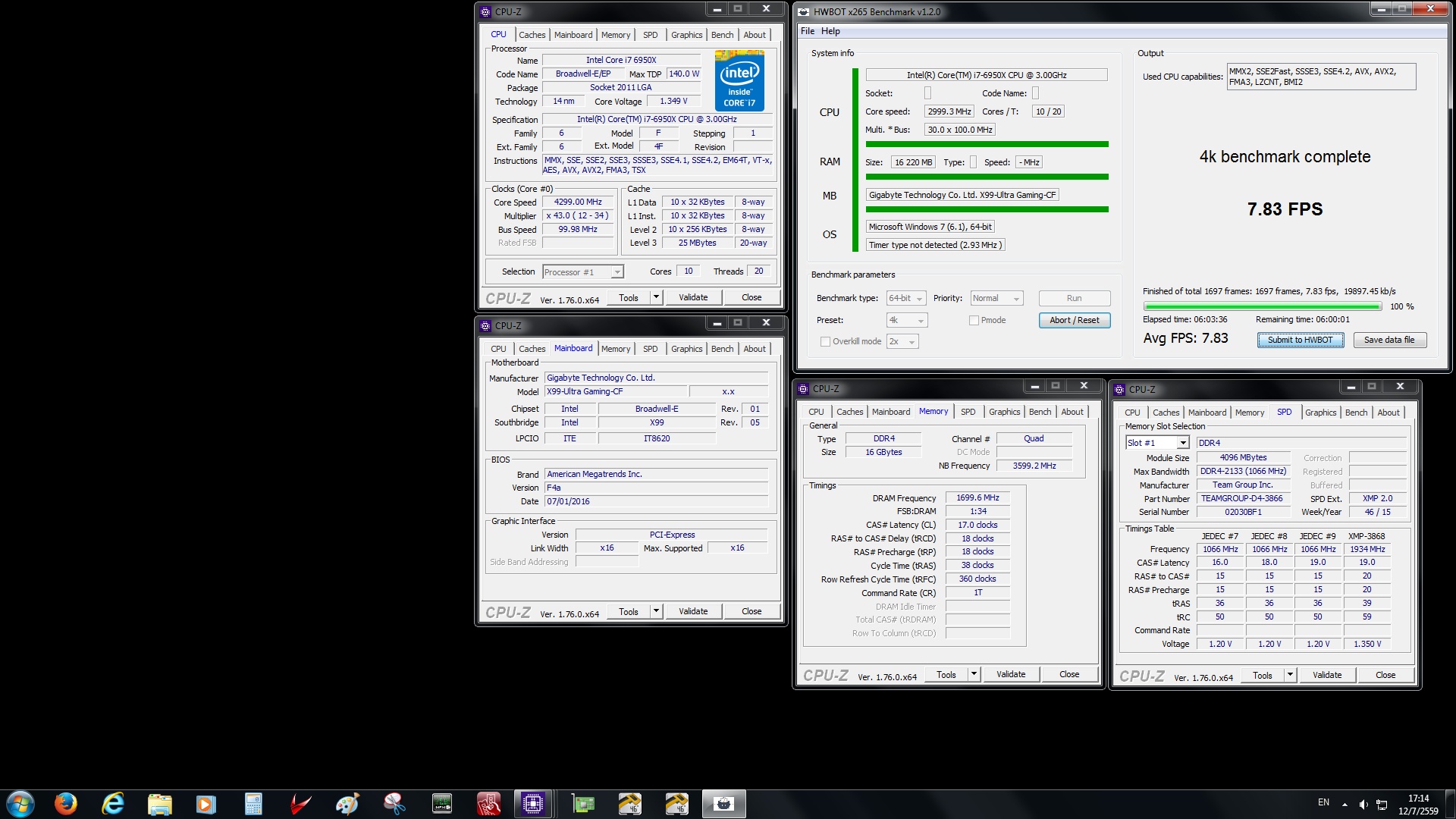
Task: Expand Tools arrow in CPU-Z Mainboard window
Action: click(x=657, y=611)
